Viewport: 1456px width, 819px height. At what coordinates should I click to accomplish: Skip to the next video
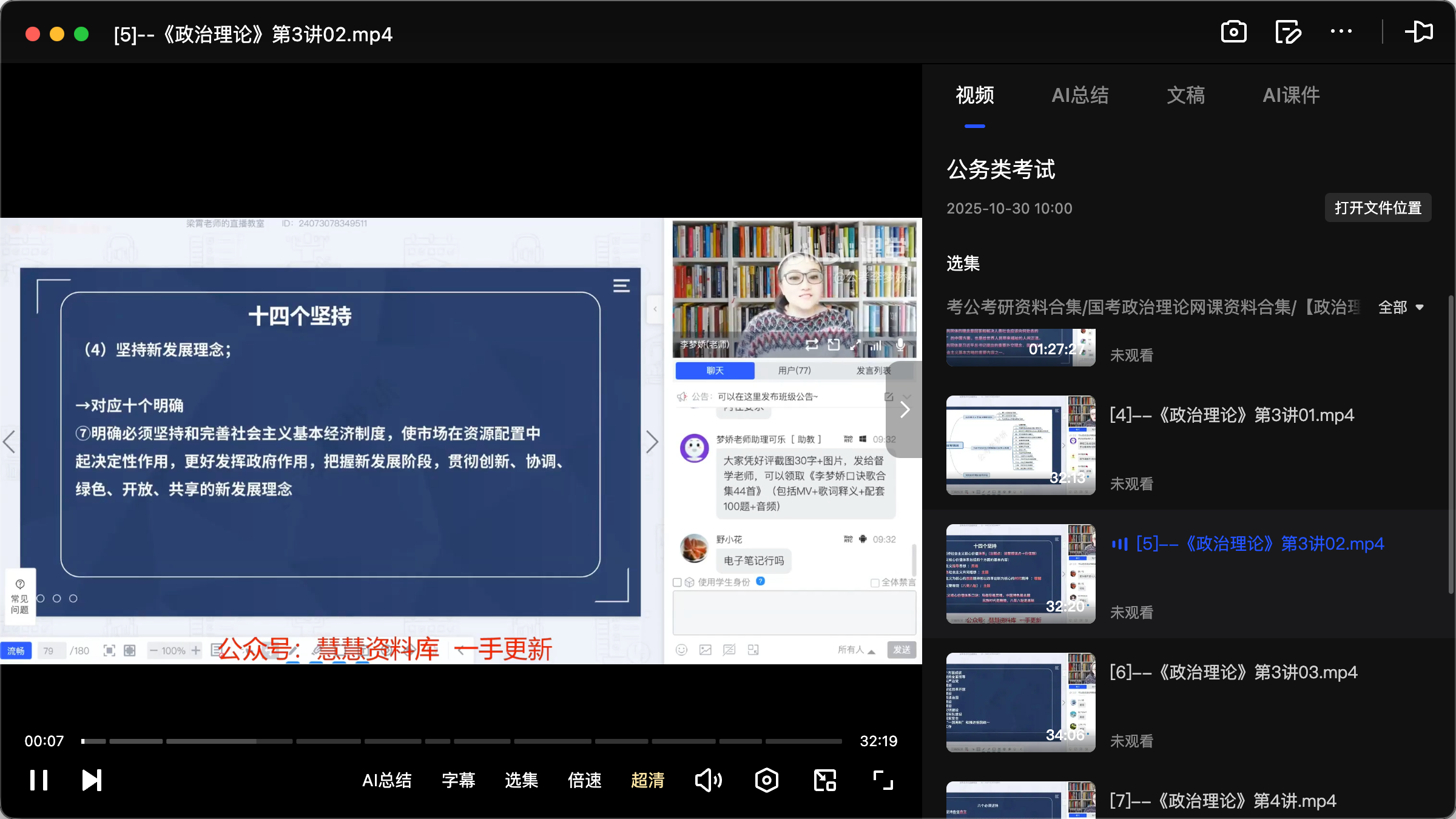point(91,780)
